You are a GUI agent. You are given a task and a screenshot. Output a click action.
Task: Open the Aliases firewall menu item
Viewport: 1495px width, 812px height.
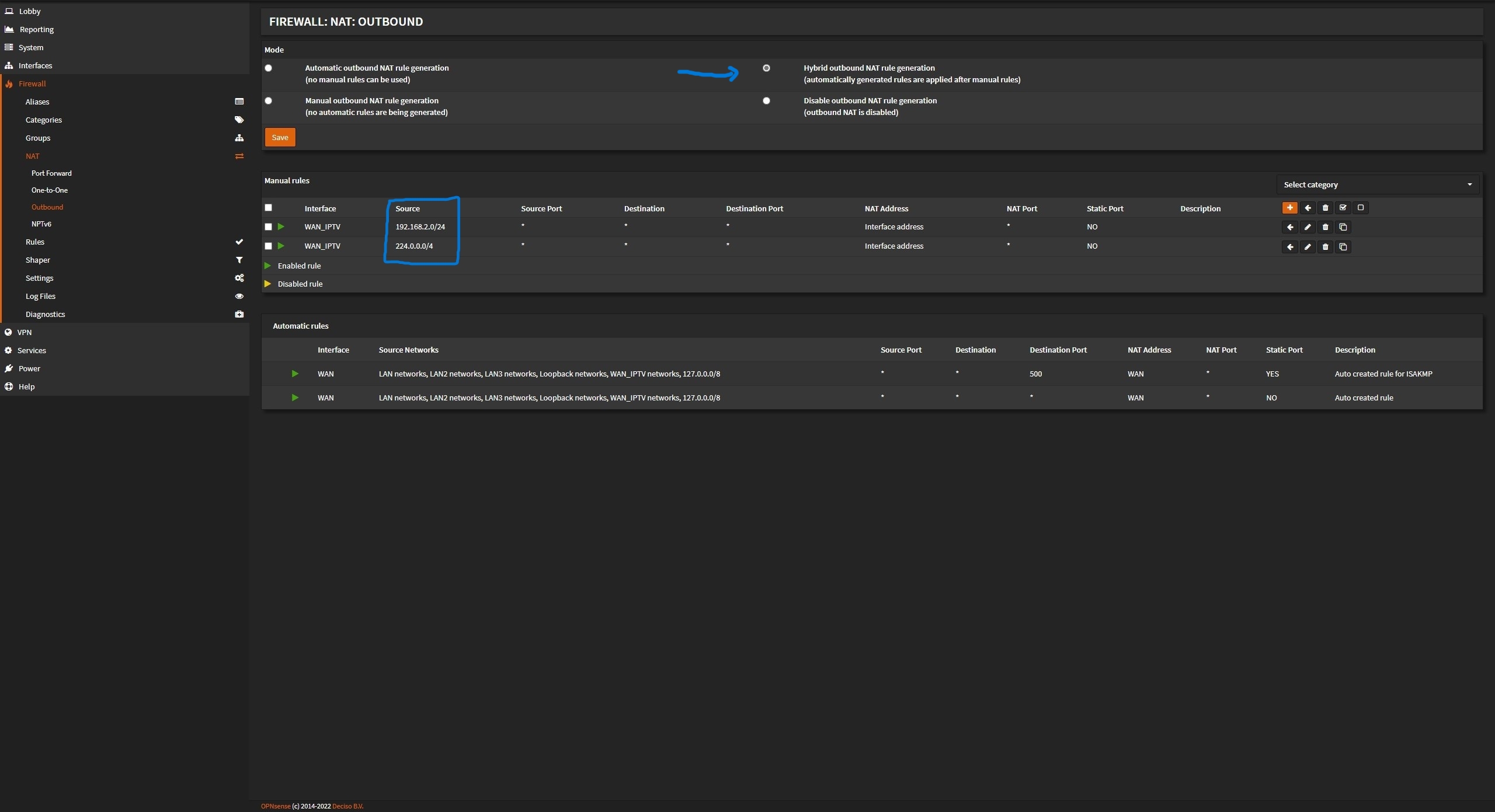(x=37, y=102)
